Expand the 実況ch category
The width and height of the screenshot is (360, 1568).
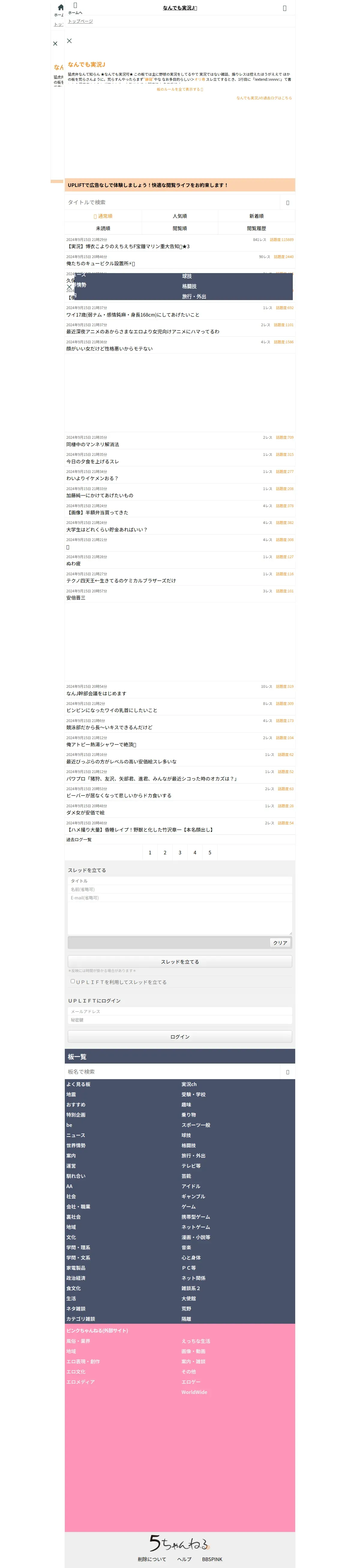click(189, 1085)
